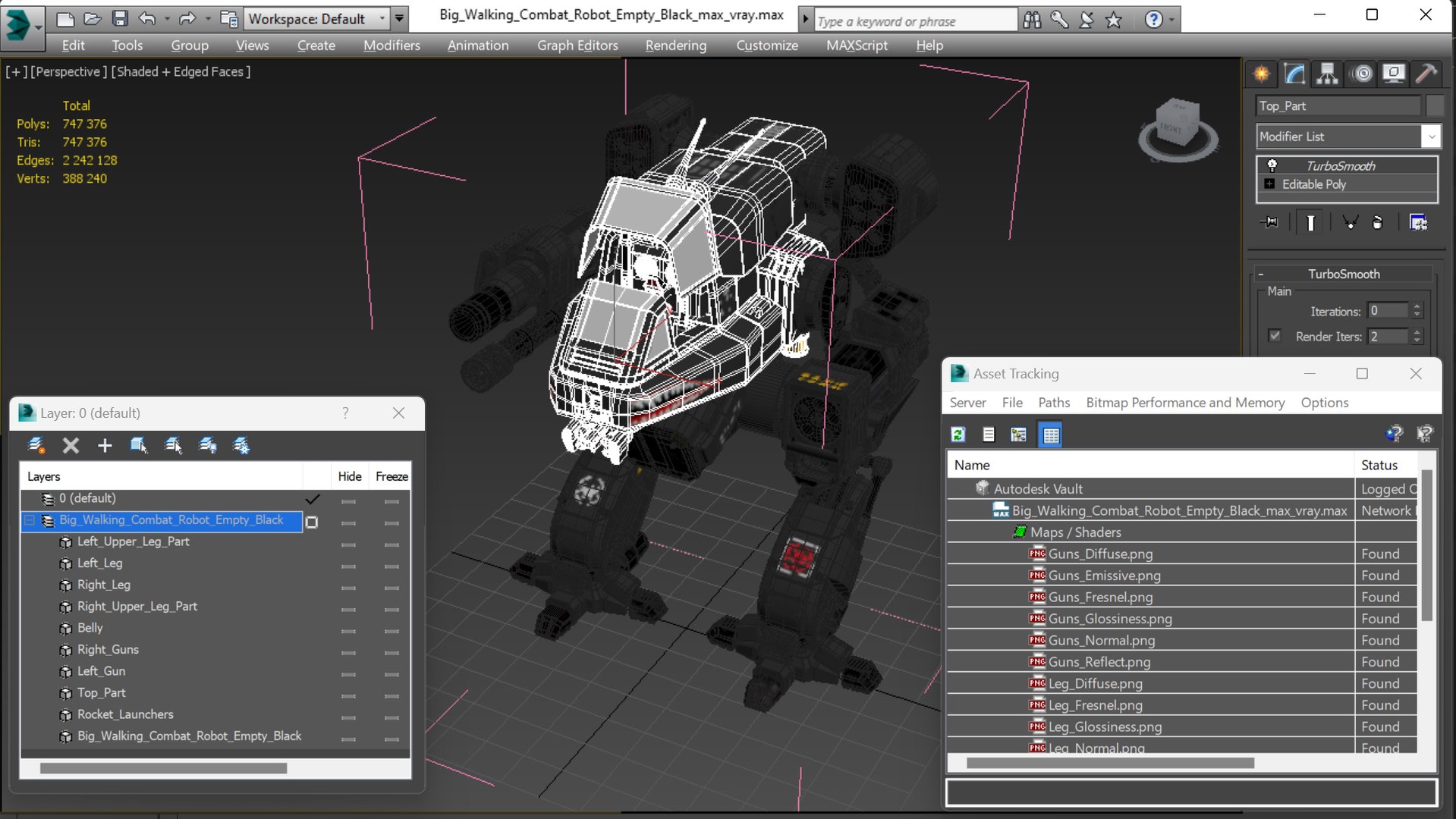Add new layer with plus icon
Viewport: 1456px width, 819px height.
[x=105, y=445]
